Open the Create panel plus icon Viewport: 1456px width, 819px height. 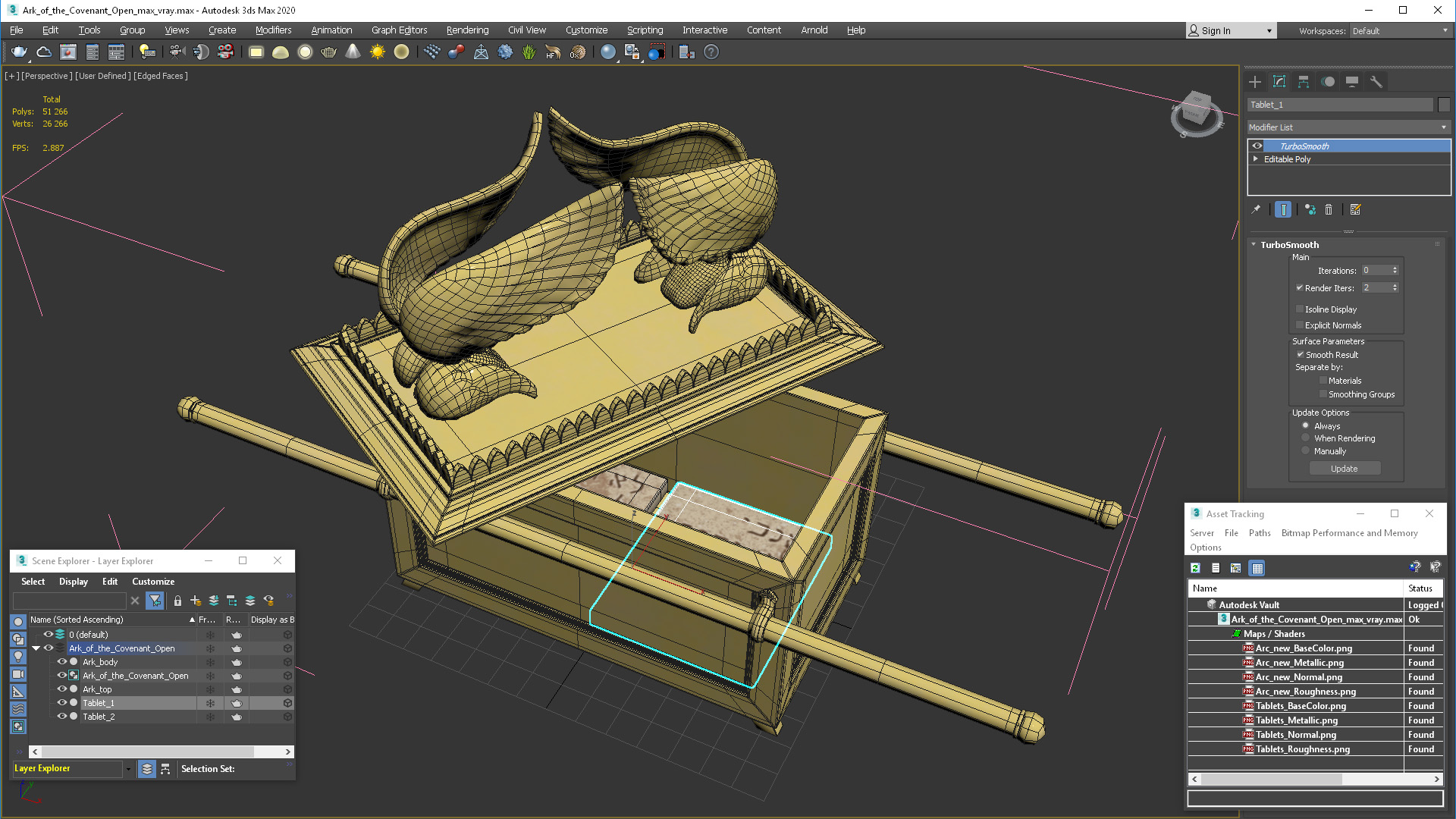1255,82
